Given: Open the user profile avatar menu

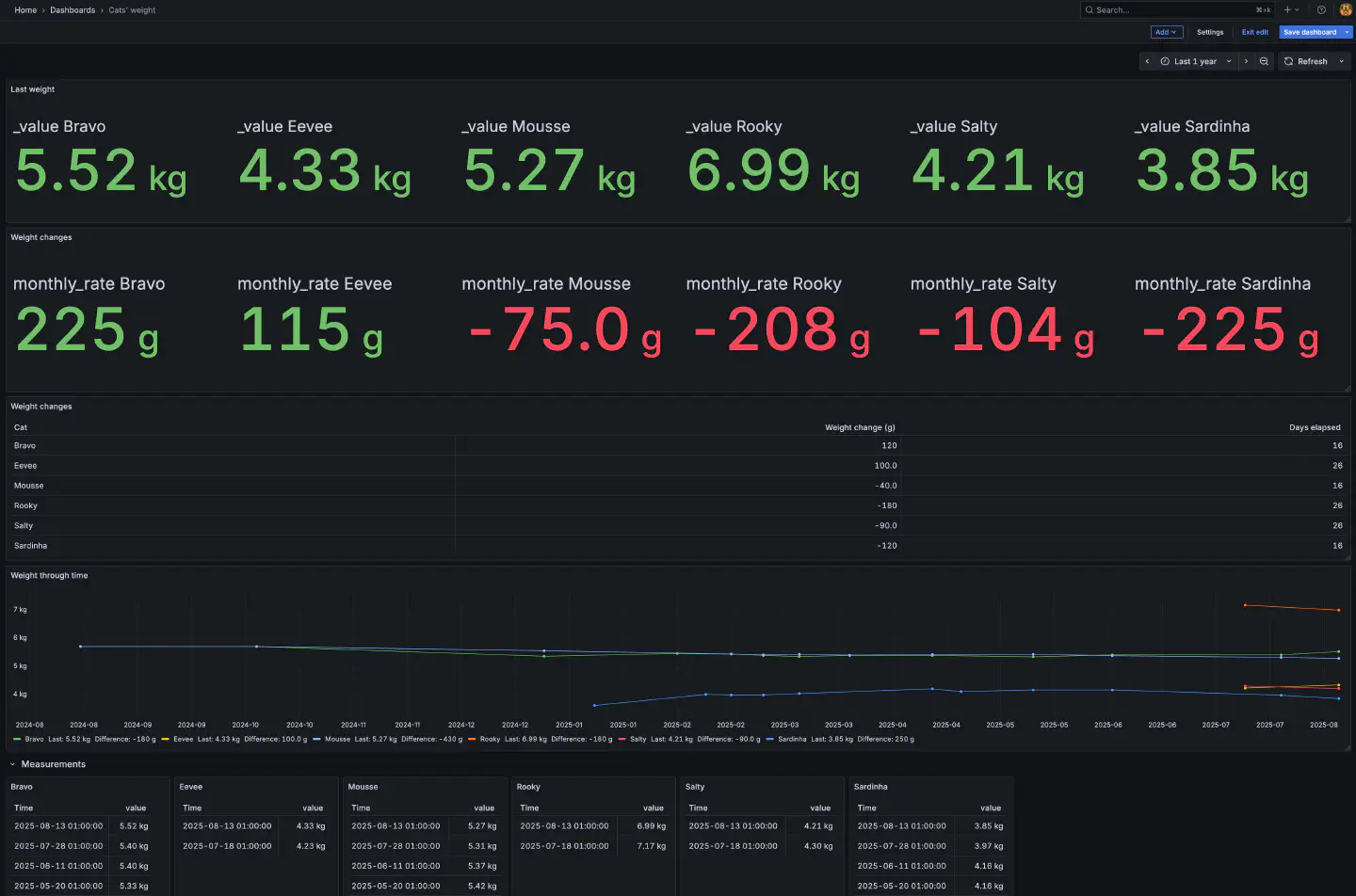Looking at the screenshot, I should click(x=1346, y=10).
